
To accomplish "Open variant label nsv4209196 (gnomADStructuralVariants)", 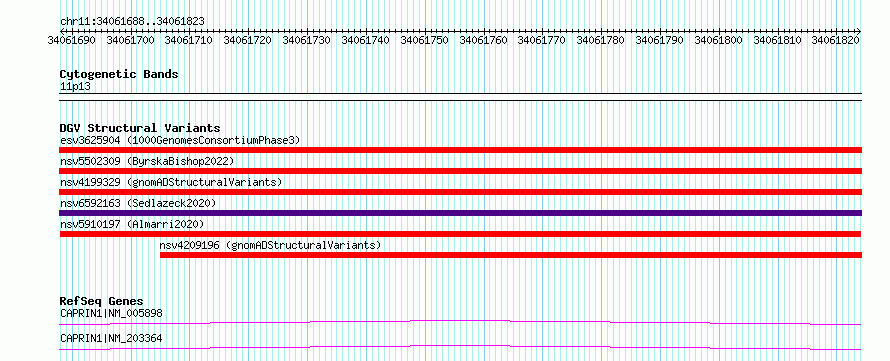I will click(270, 245).
